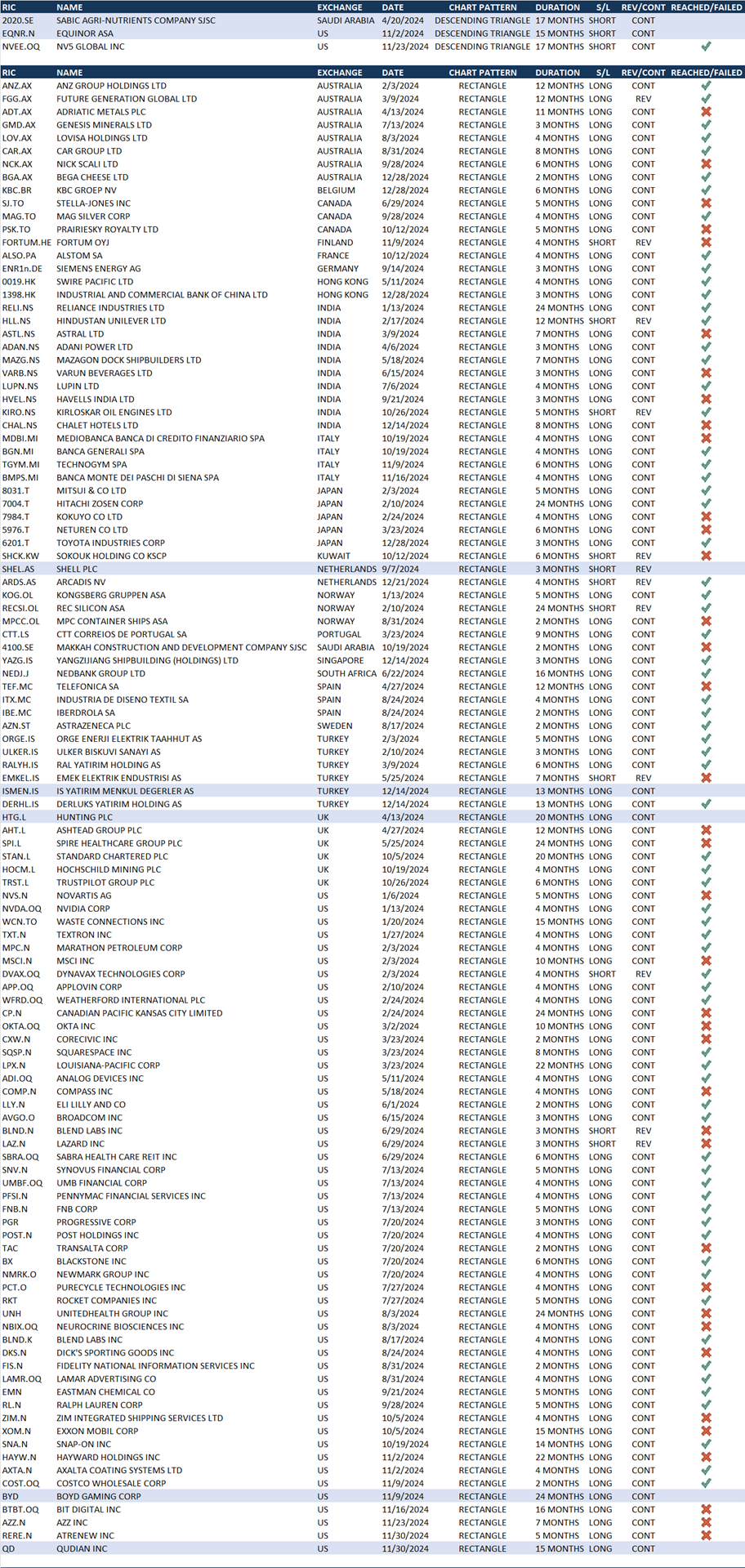
Task: Click the red X for Adriatic Metals PLC
Action: point(706,112)
